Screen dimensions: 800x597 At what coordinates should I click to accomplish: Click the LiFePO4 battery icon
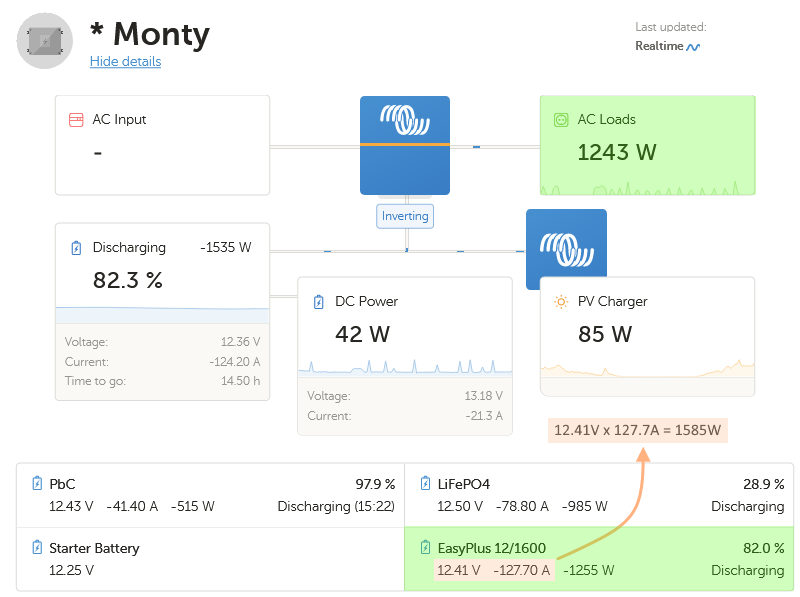[426, 484]
